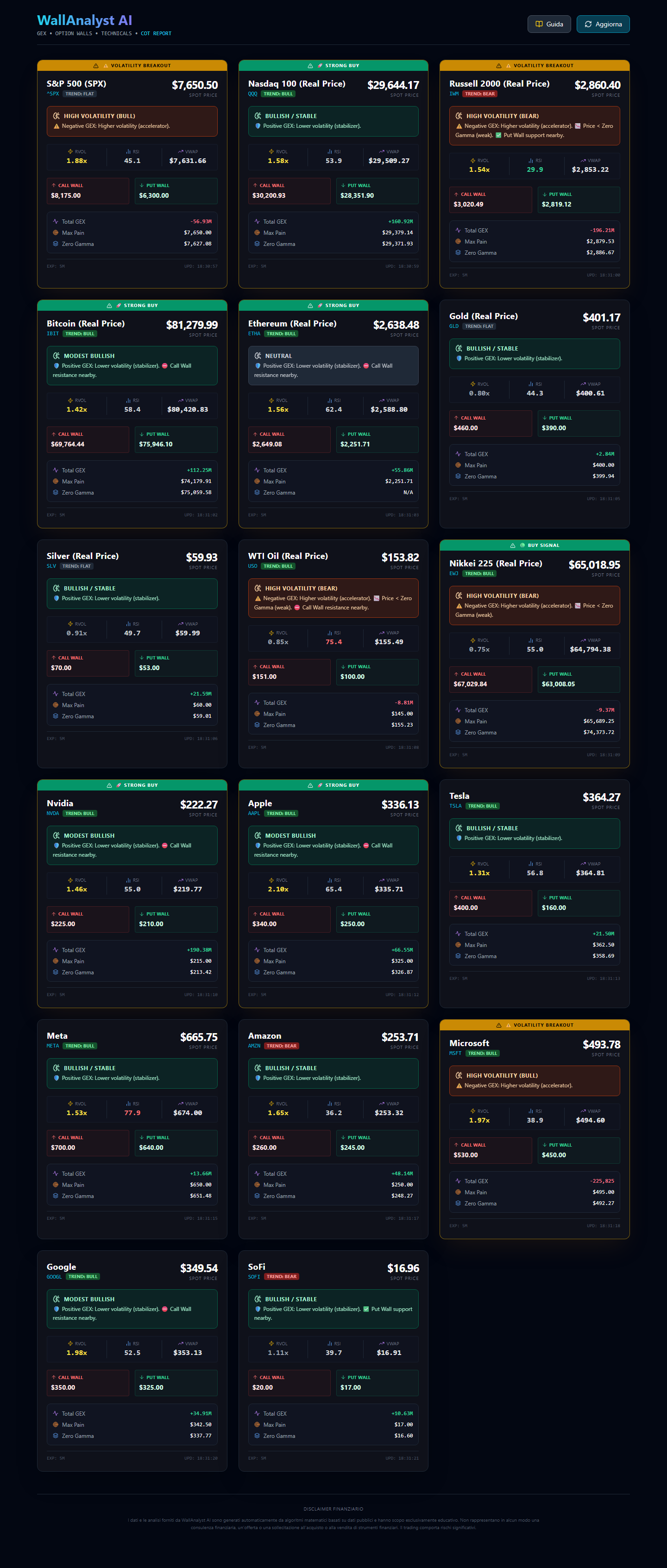667x1568 pixels.
Task: Click the RVOL lightning icon in Bitcoin card
Action: point(70,401)
